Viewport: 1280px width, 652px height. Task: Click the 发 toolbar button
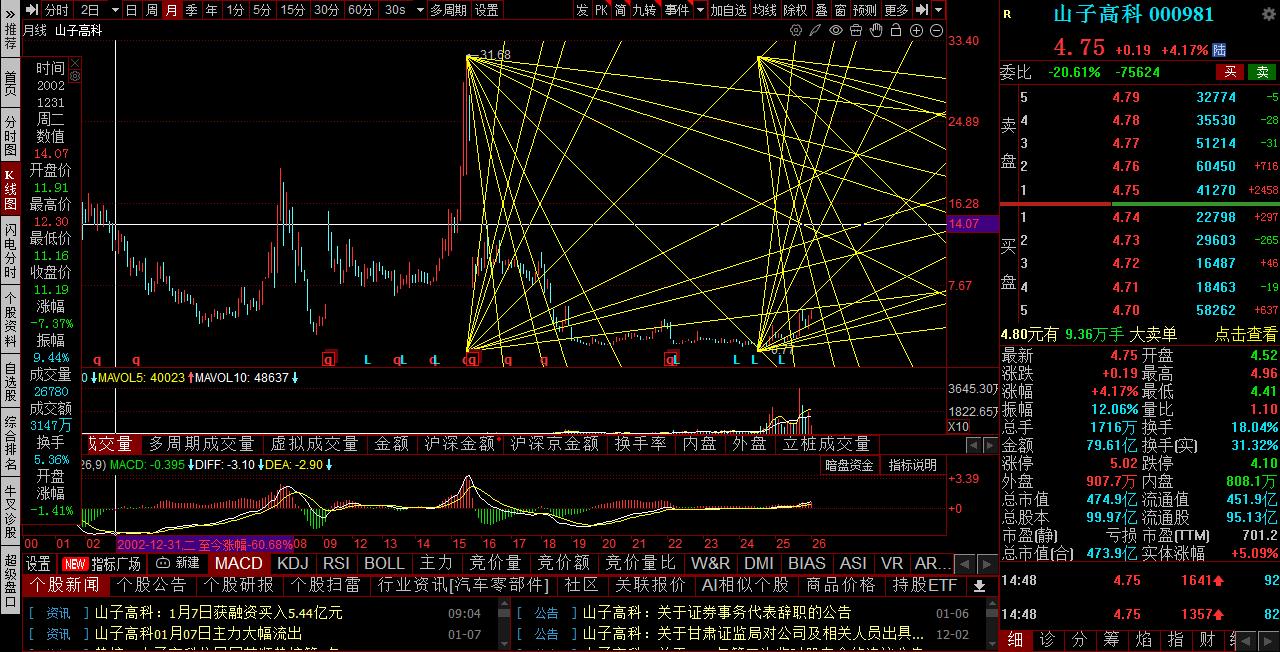pyautogui.click(x=582, y=10)
